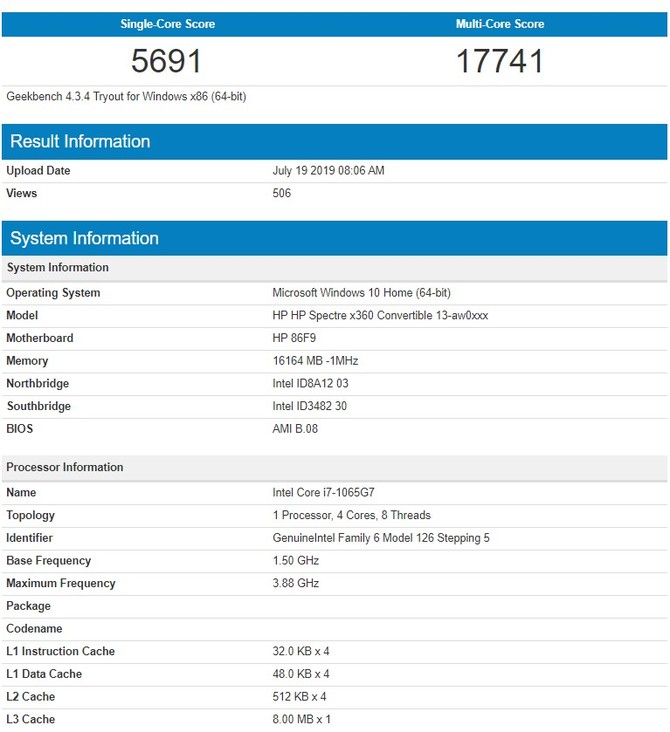The height and width of the screenshot is (732, 670).
Task: Select the date July 19 2019 08:06 AM
Action: pyautogui.click(x=328, y=170)
